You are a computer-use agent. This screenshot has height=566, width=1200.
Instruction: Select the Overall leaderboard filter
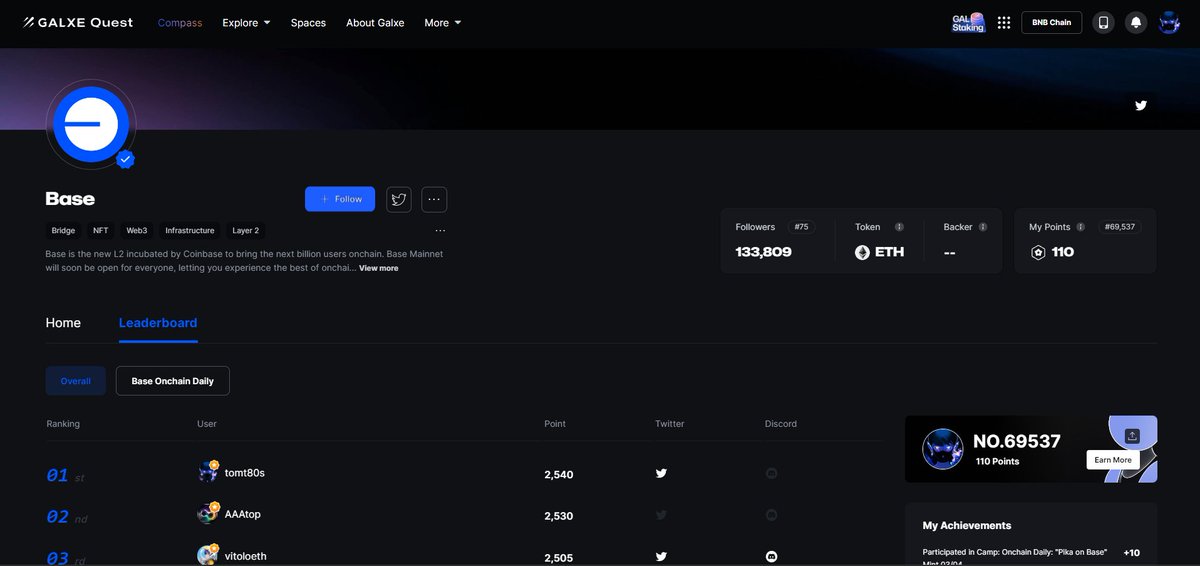(x=76, y=381)
